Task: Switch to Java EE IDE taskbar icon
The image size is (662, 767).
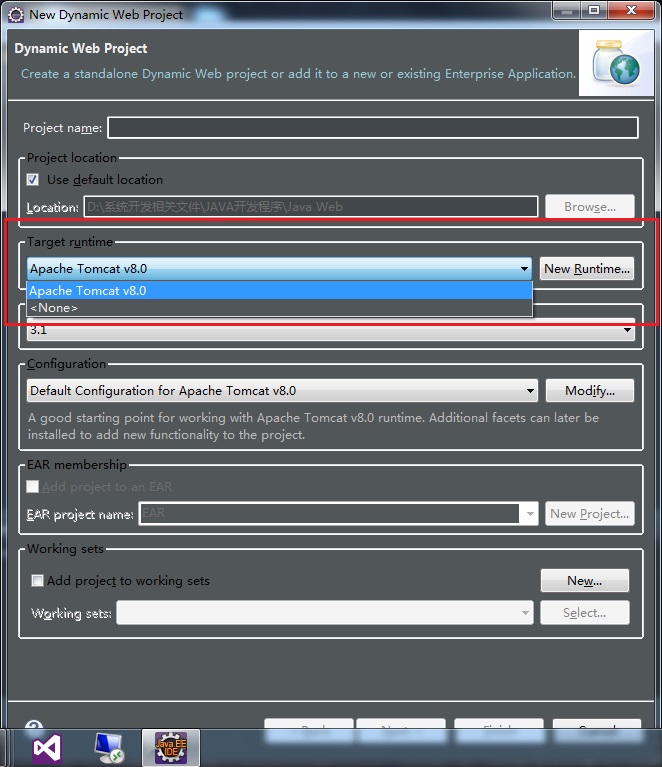Action: click(x=171, y=748)
